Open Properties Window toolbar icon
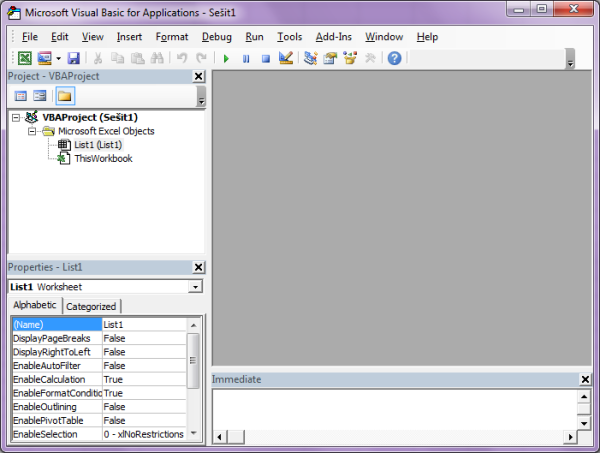 coord(330,58)
